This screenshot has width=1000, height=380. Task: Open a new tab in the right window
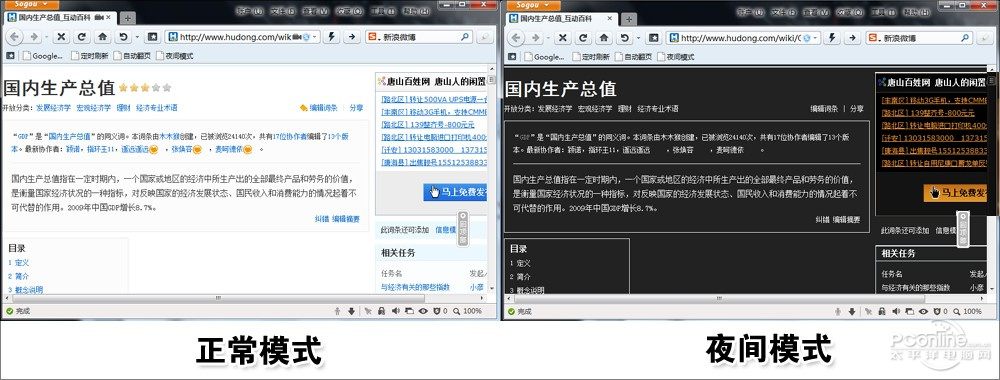click(x=629, y=18)
